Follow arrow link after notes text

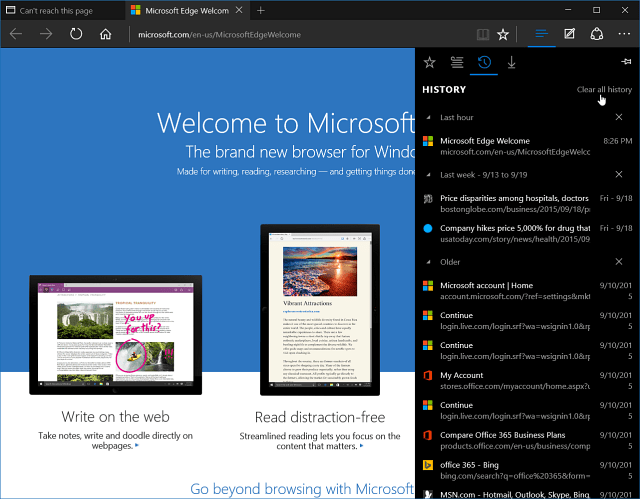pos(137,445)
